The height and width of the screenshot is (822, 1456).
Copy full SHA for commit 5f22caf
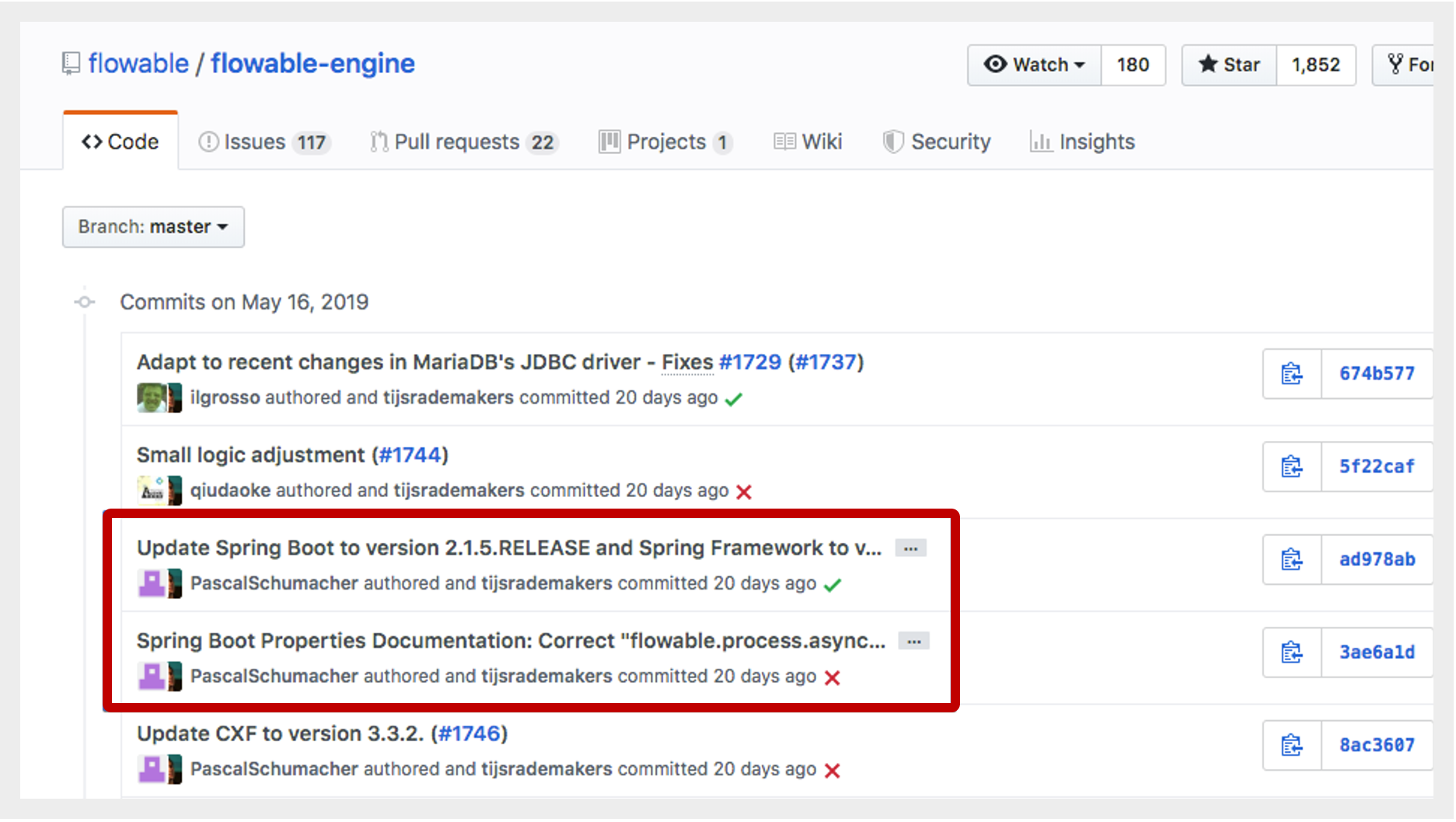click(1292, 467)
